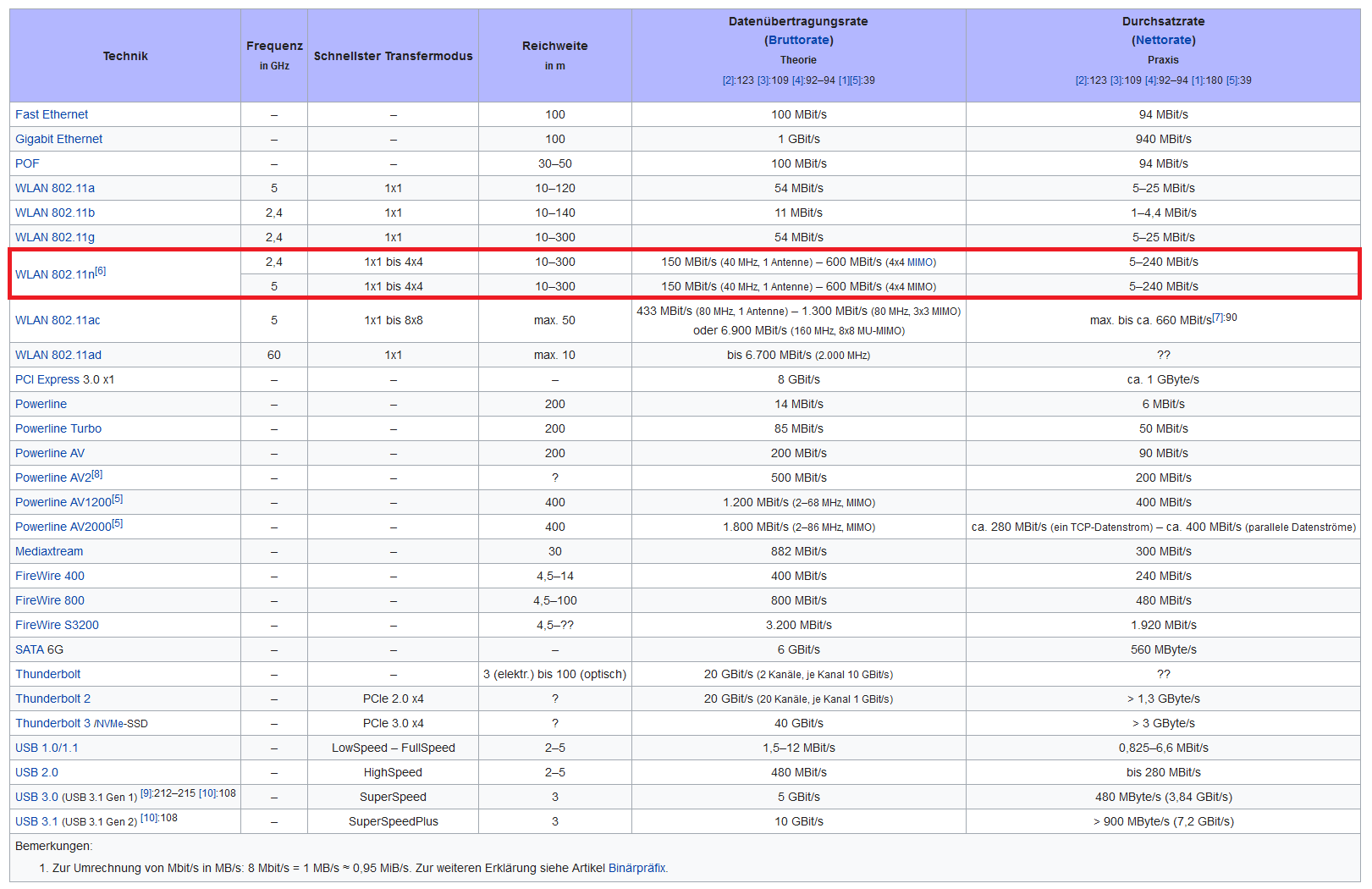1372x889 pixels.
Task: Open the FireWire S3200 link
Action: [57, 625]
